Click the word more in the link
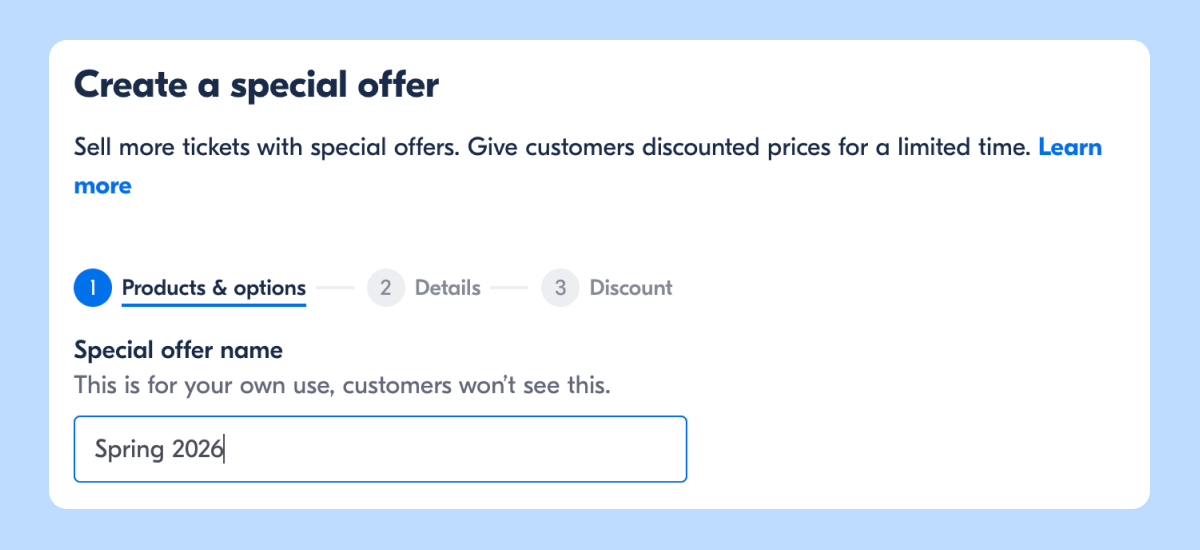Image resolution: width=1200 pixels, height=550 pixels. click(x=102, y=186)
